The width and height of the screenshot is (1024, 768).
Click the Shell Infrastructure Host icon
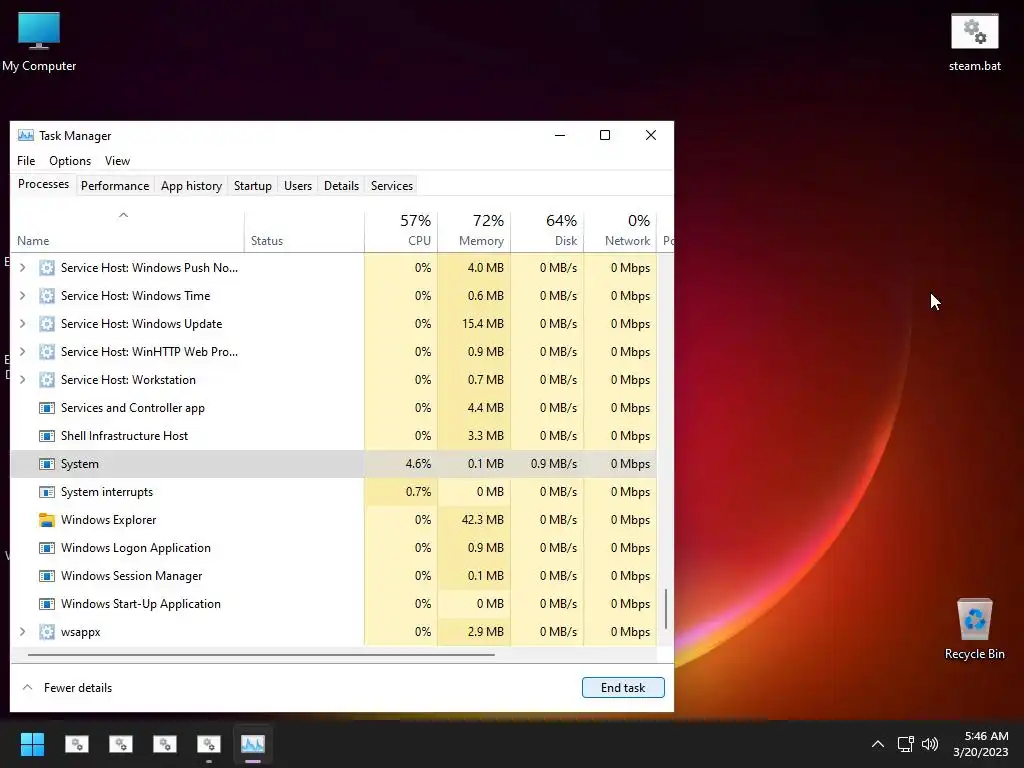coord(46,436)
